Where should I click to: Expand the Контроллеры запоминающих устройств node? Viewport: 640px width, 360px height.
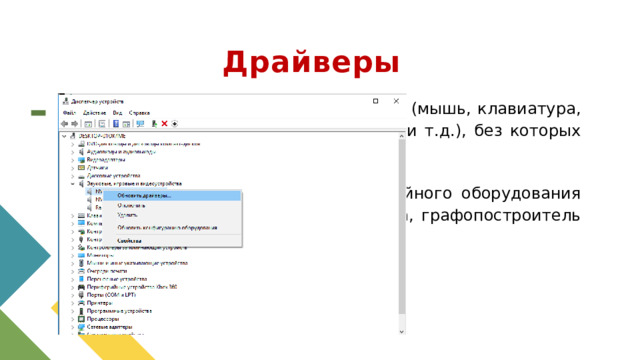click(73, 247)
